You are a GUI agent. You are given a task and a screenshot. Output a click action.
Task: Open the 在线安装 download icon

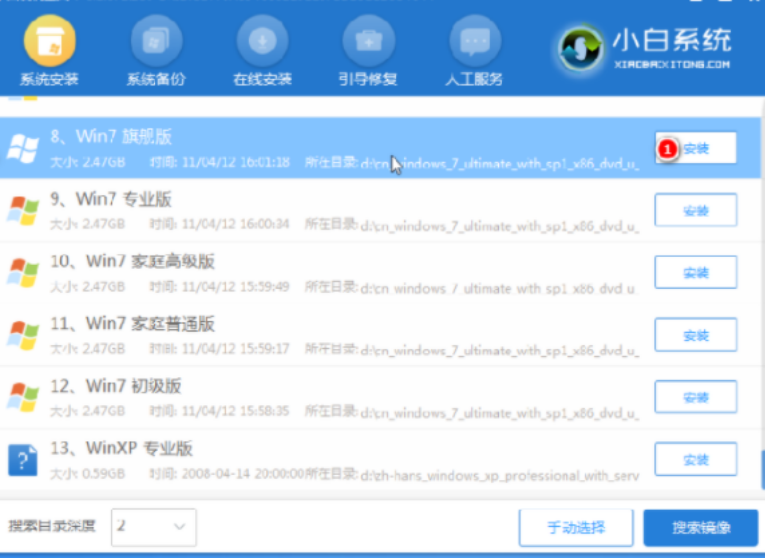262,40
